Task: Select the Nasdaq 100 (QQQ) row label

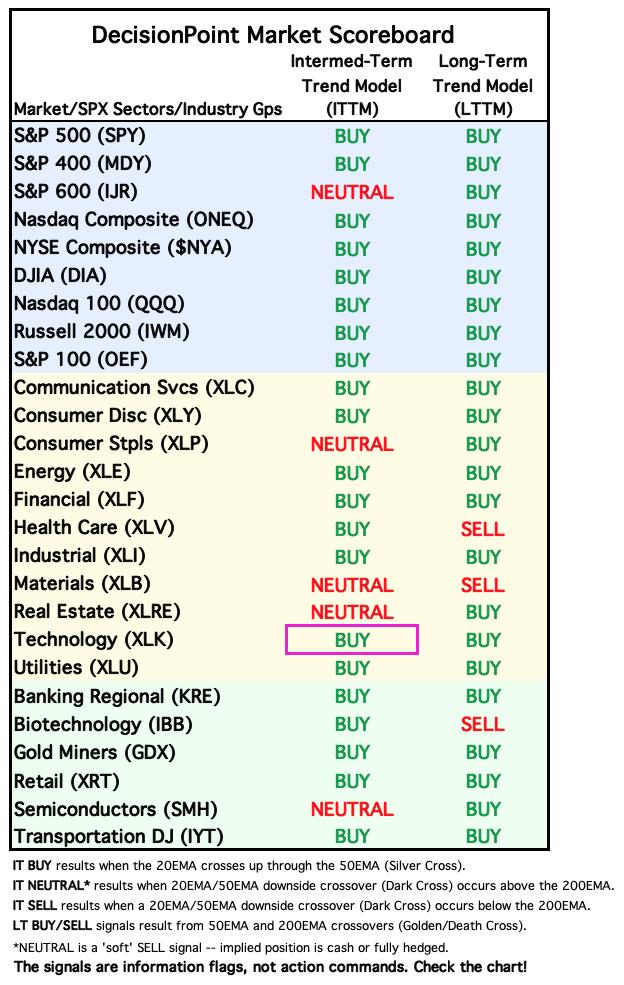Action: [x=99, y=304]
